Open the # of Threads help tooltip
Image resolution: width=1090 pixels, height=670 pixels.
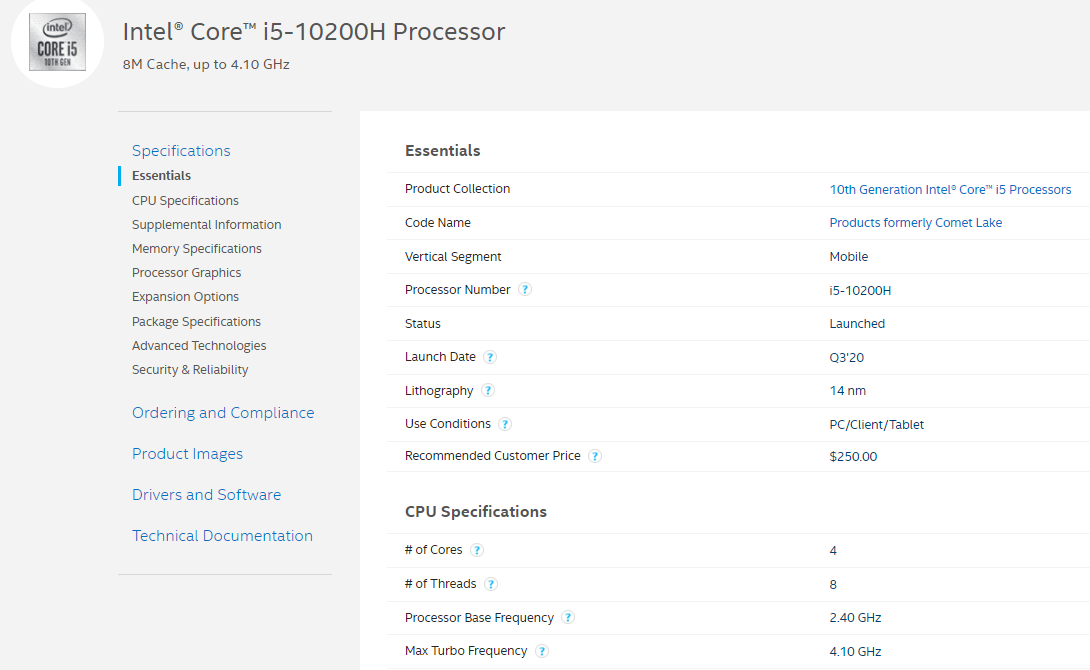point(491,583)
